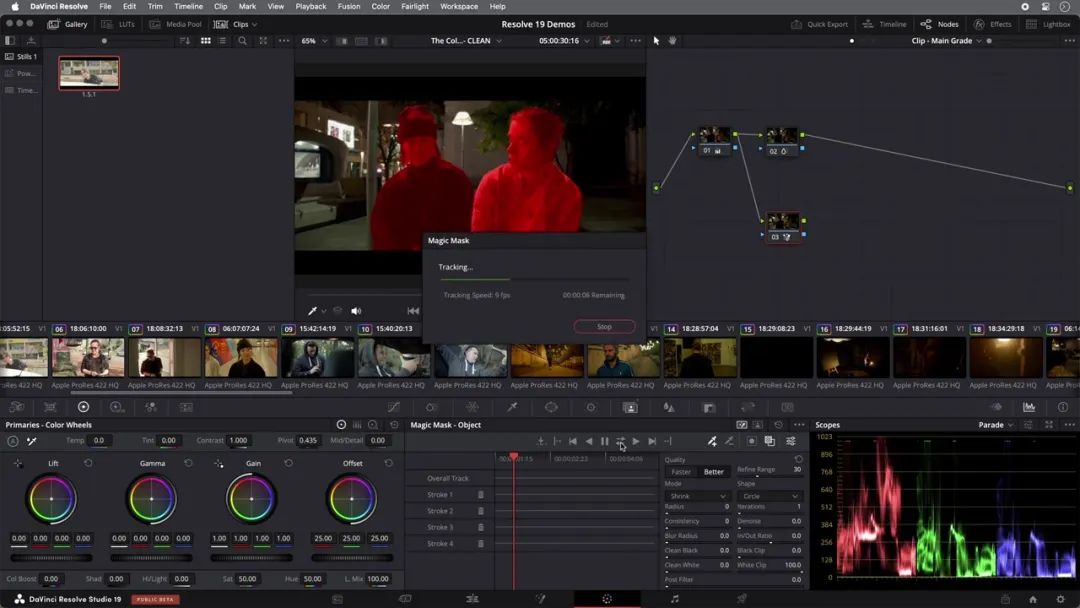Open Shape Circle dropdown

[x=769, y=496]
